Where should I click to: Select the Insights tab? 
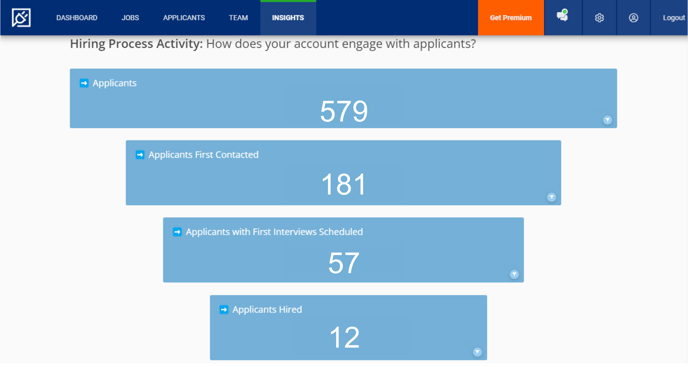click(288, 18)
